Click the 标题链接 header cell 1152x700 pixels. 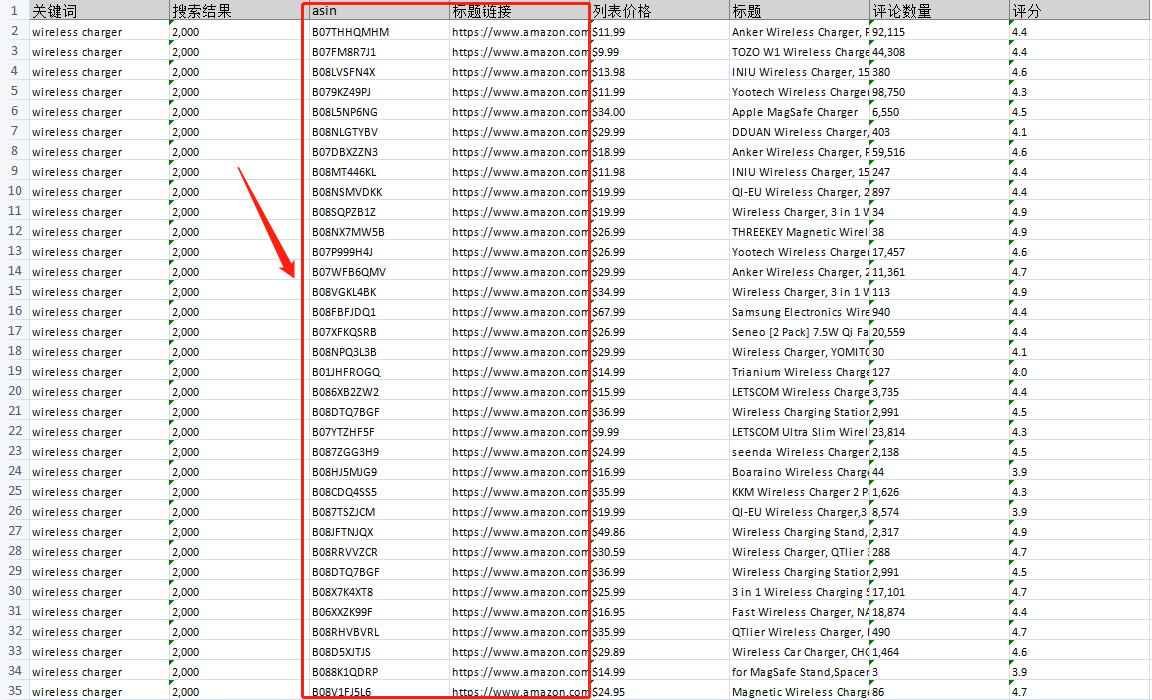(x=519, y=12)
